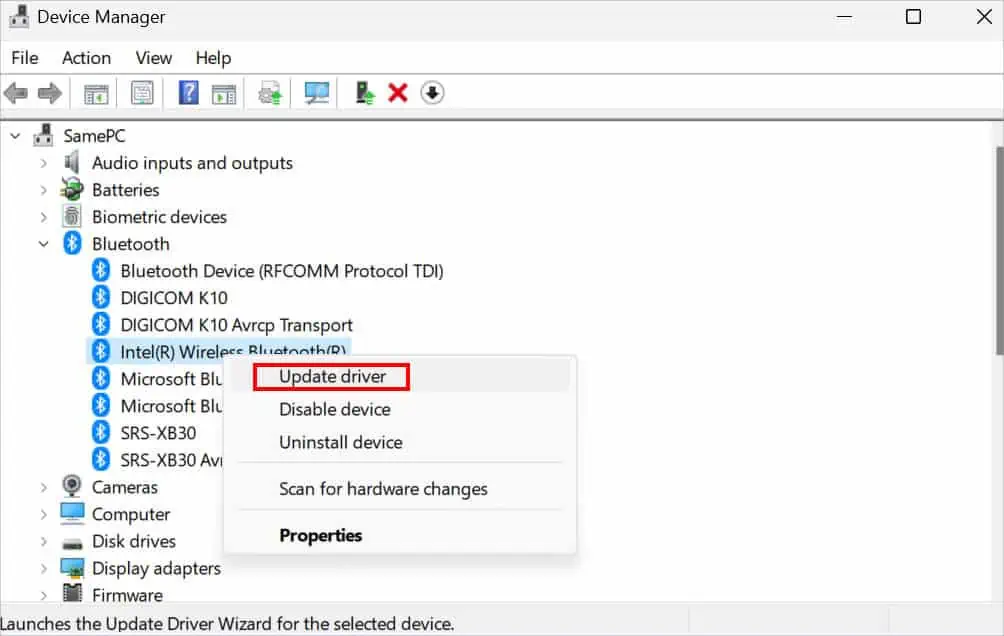Click the Uninstall device red X icon
Image resolution: width=1004 pixels, height=636 pixels.
397,92
